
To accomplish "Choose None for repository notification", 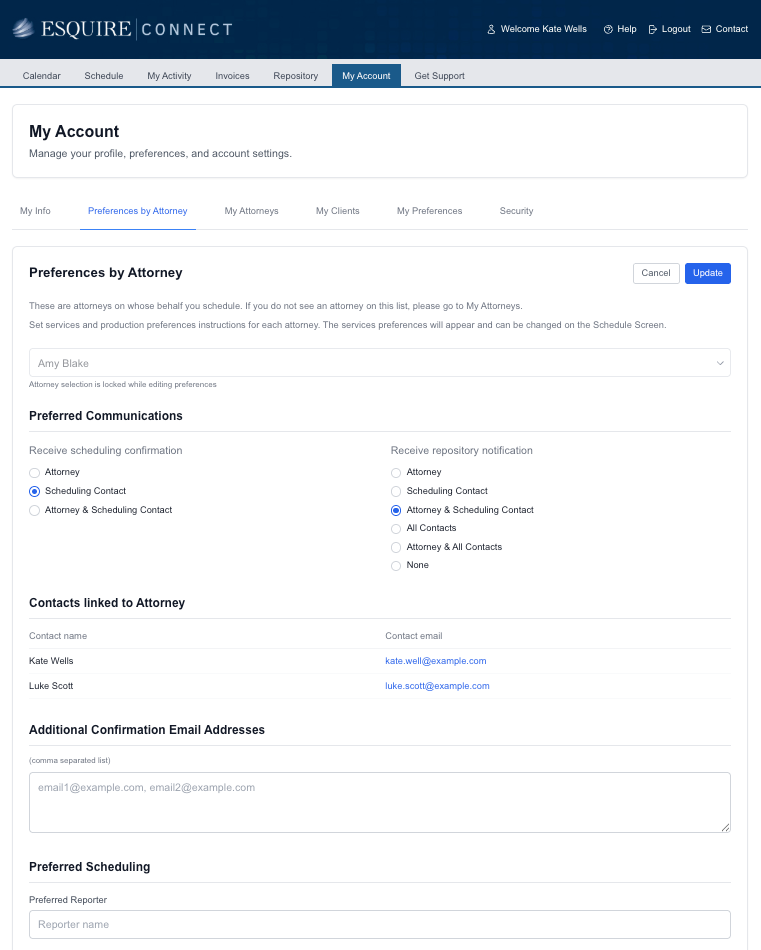I will click(x=396, y=566).
